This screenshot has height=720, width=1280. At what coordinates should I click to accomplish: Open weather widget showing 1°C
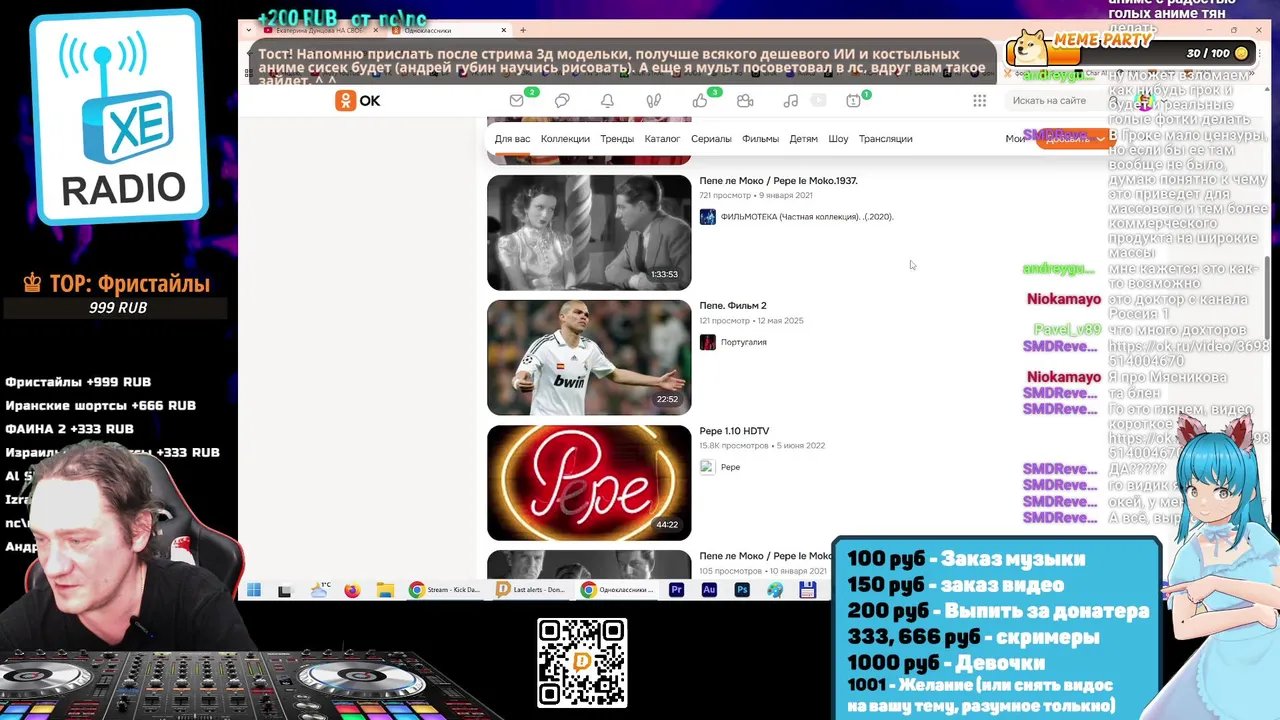click(x=320, y=590)
